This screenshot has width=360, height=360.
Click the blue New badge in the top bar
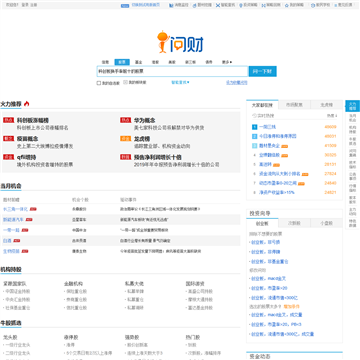[125, 5]
